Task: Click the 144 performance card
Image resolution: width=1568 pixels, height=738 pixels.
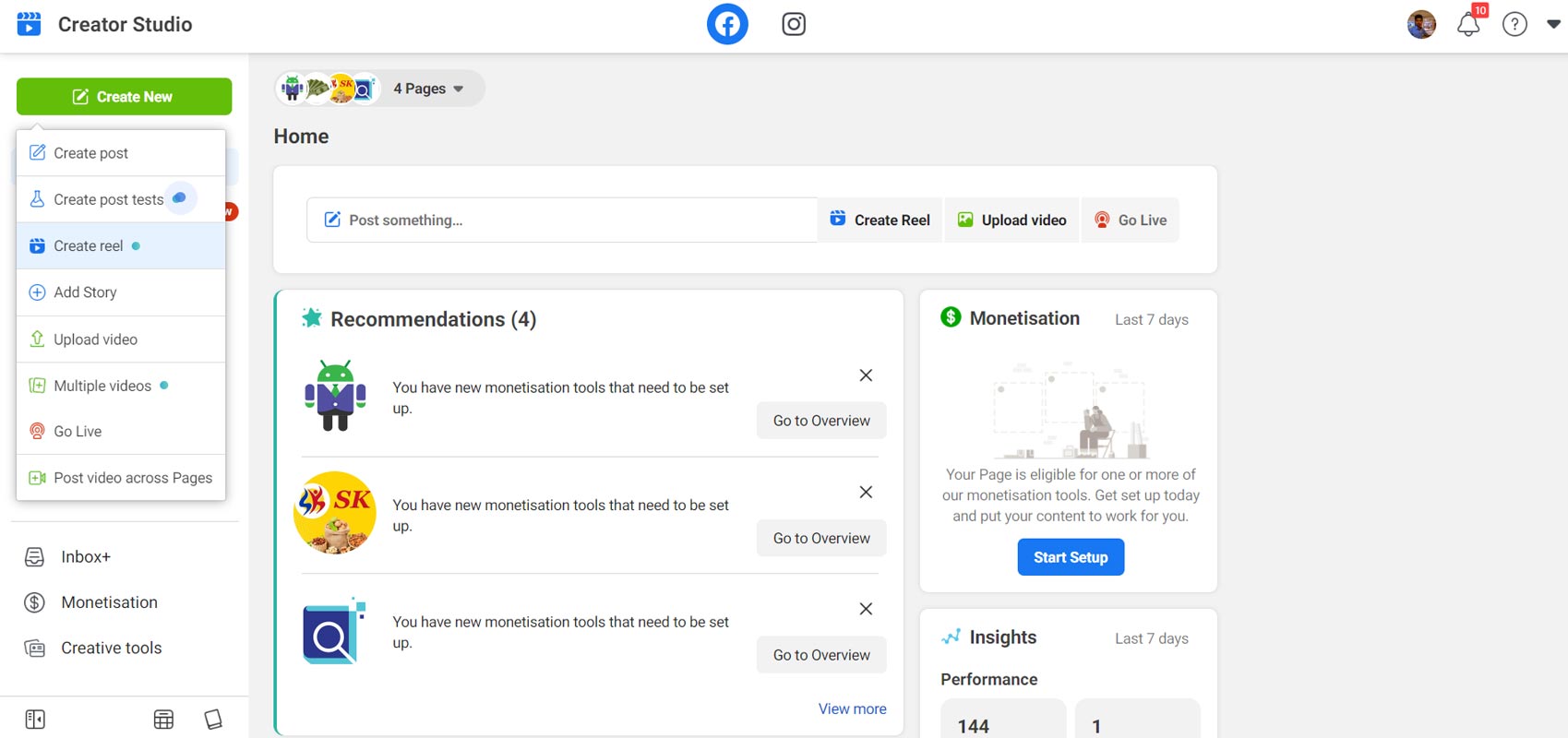Action: tap(1003, 718)
